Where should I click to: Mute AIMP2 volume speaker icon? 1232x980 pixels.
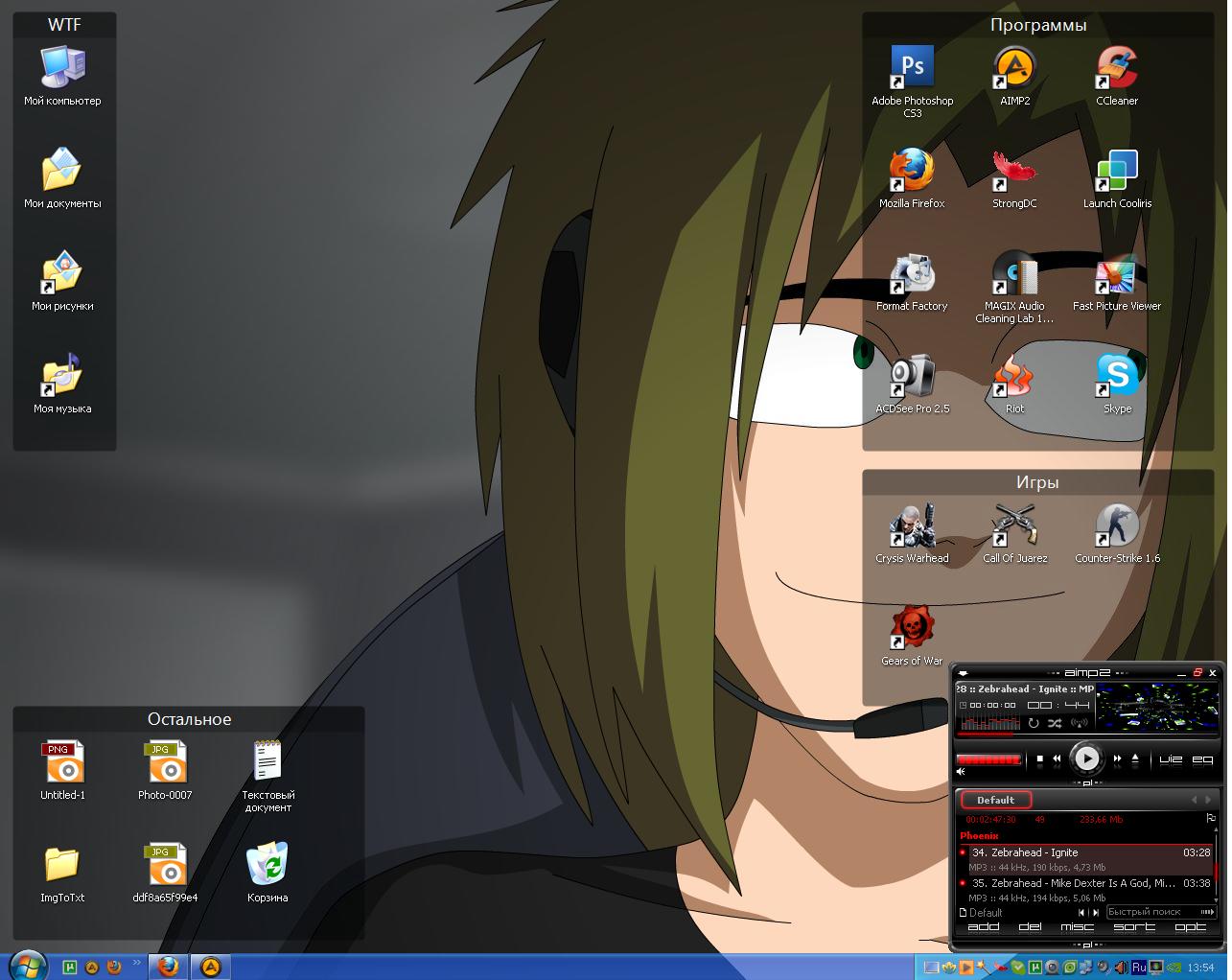pos(961,771)
